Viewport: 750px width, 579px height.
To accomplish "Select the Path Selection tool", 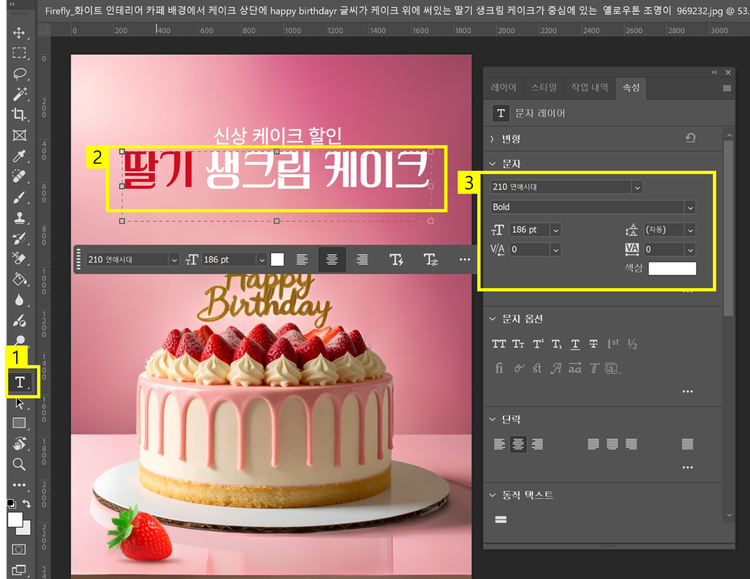I will (19, 403).
